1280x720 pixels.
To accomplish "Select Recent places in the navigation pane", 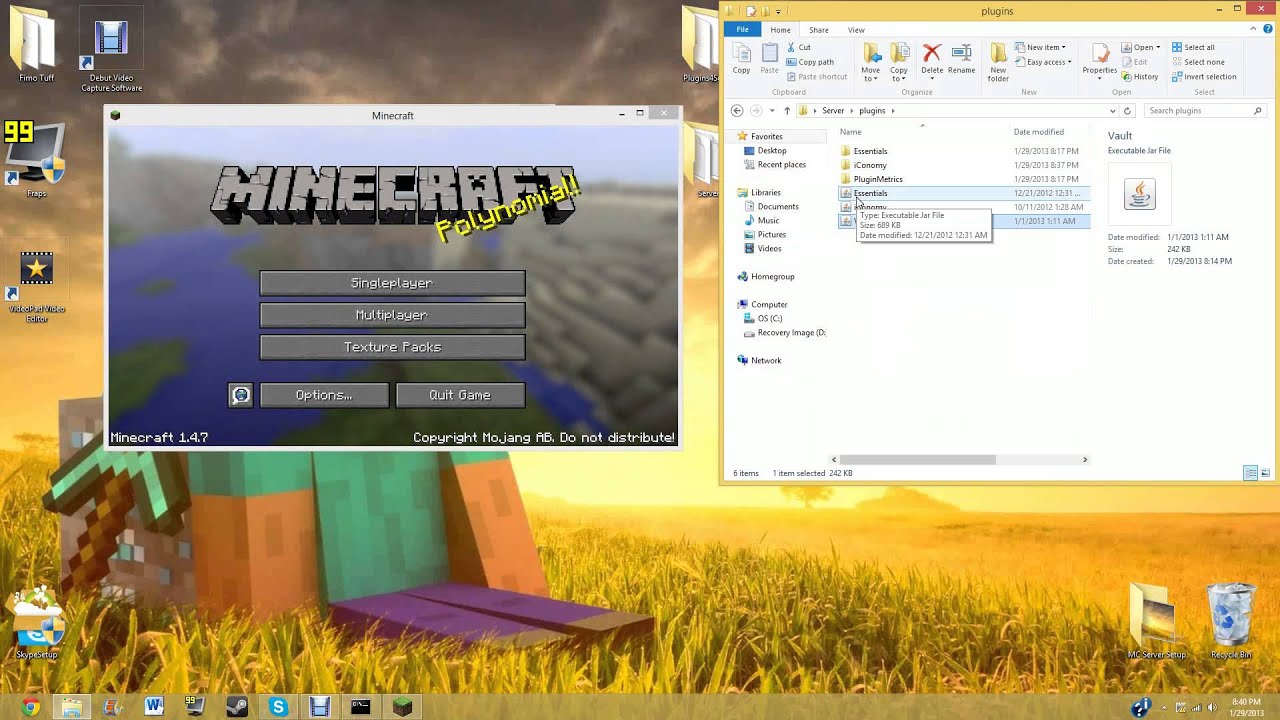I will (x=781, y=164).
